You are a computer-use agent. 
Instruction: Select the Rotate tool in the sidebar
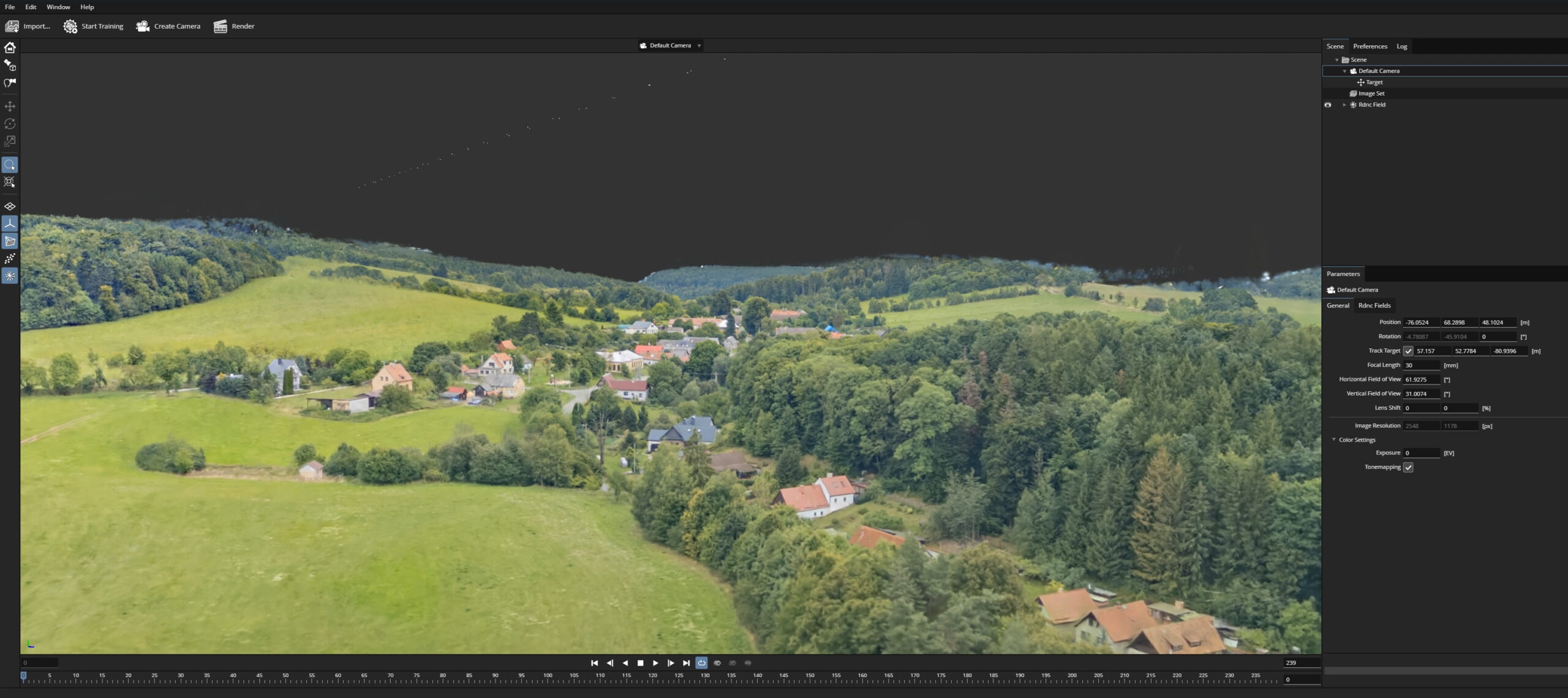pyautogui.click(x=10, y=123)
